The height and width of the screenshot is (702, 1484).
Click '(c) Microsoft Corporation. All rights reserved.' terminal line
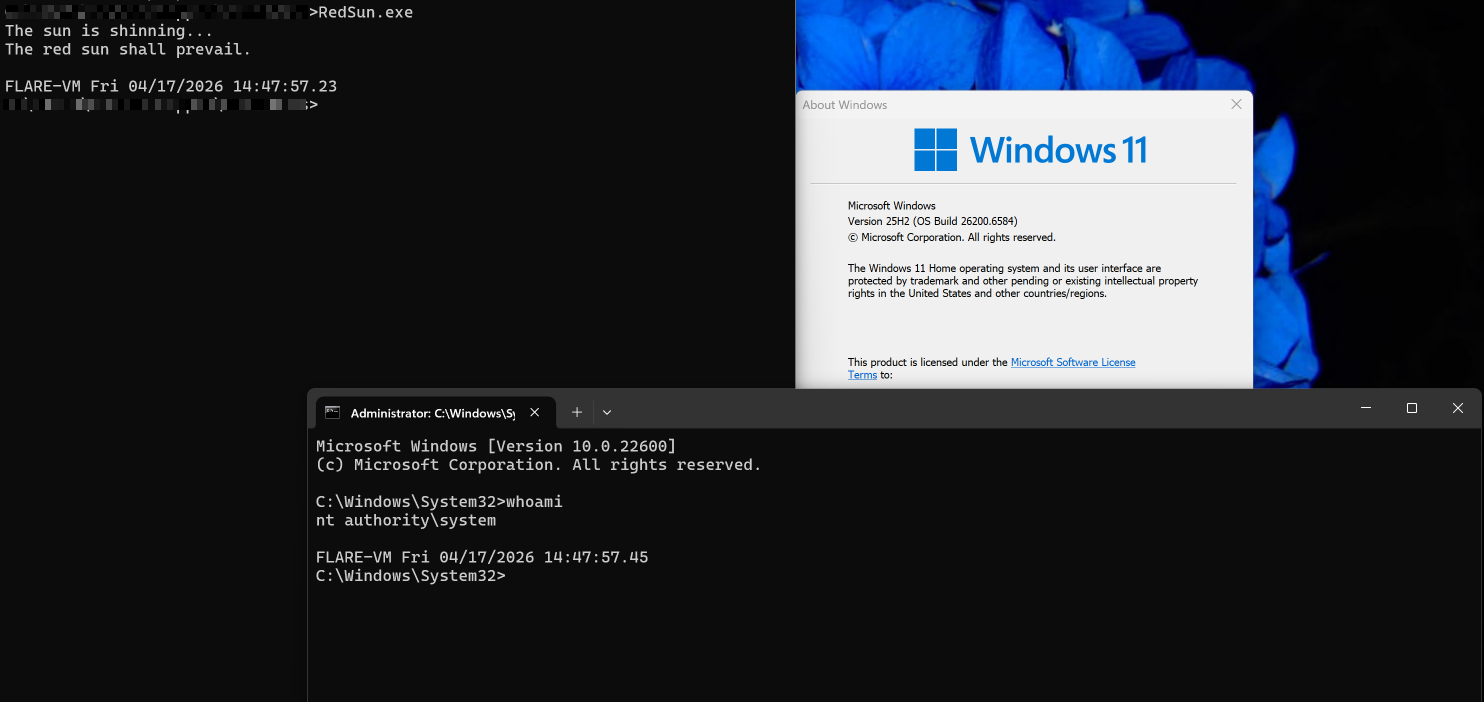coord(539,465)
